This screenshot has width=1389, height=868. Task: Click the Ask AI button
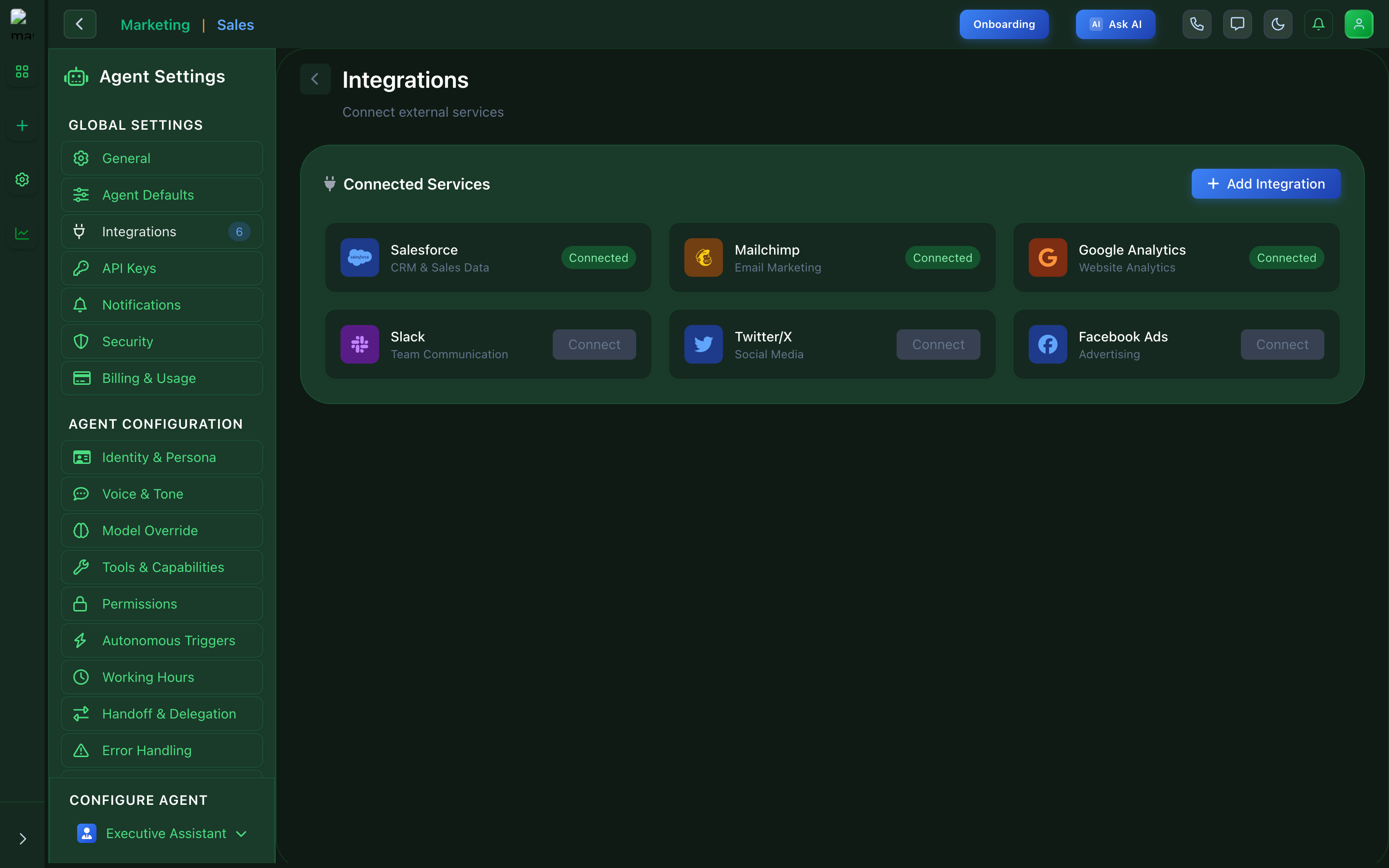pos(1115,24)
